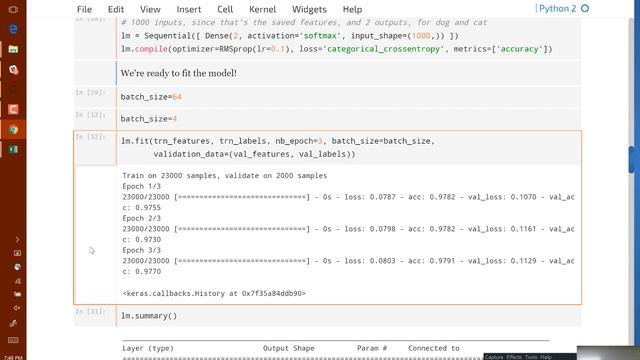Click the 'Connected to' summary column header
This screenshot has height=360, width=640.
[x=434, y=348]
